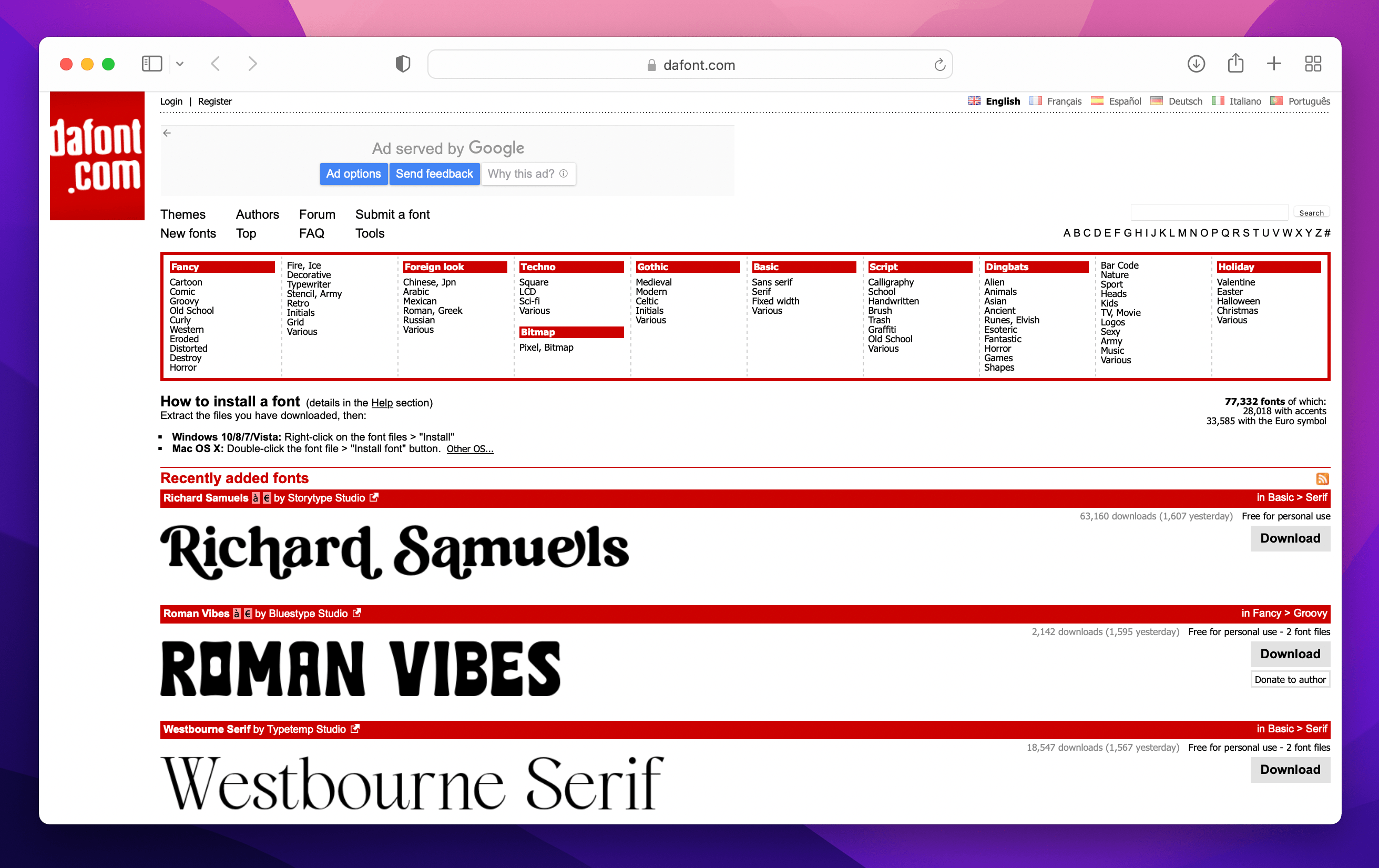Screen dimensions: 1379x868
Task: Open tab overview using the grid icon
Action: coord(1313,64)
